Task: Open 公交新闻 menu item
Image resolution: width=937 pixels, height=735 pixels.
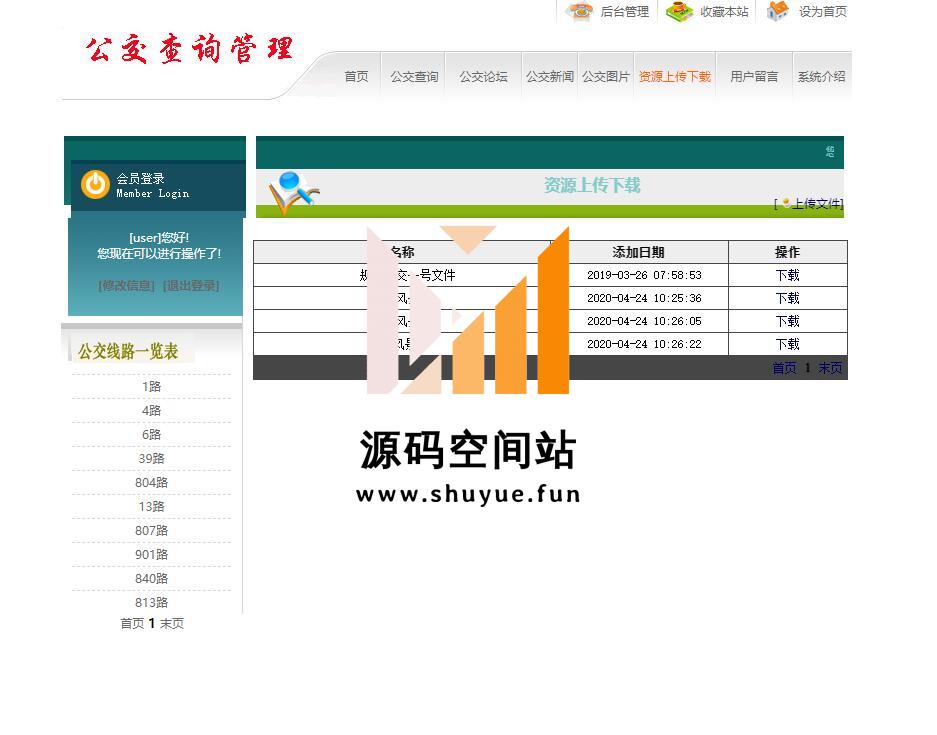Action: pyautogui.click(x=550, y=76)
